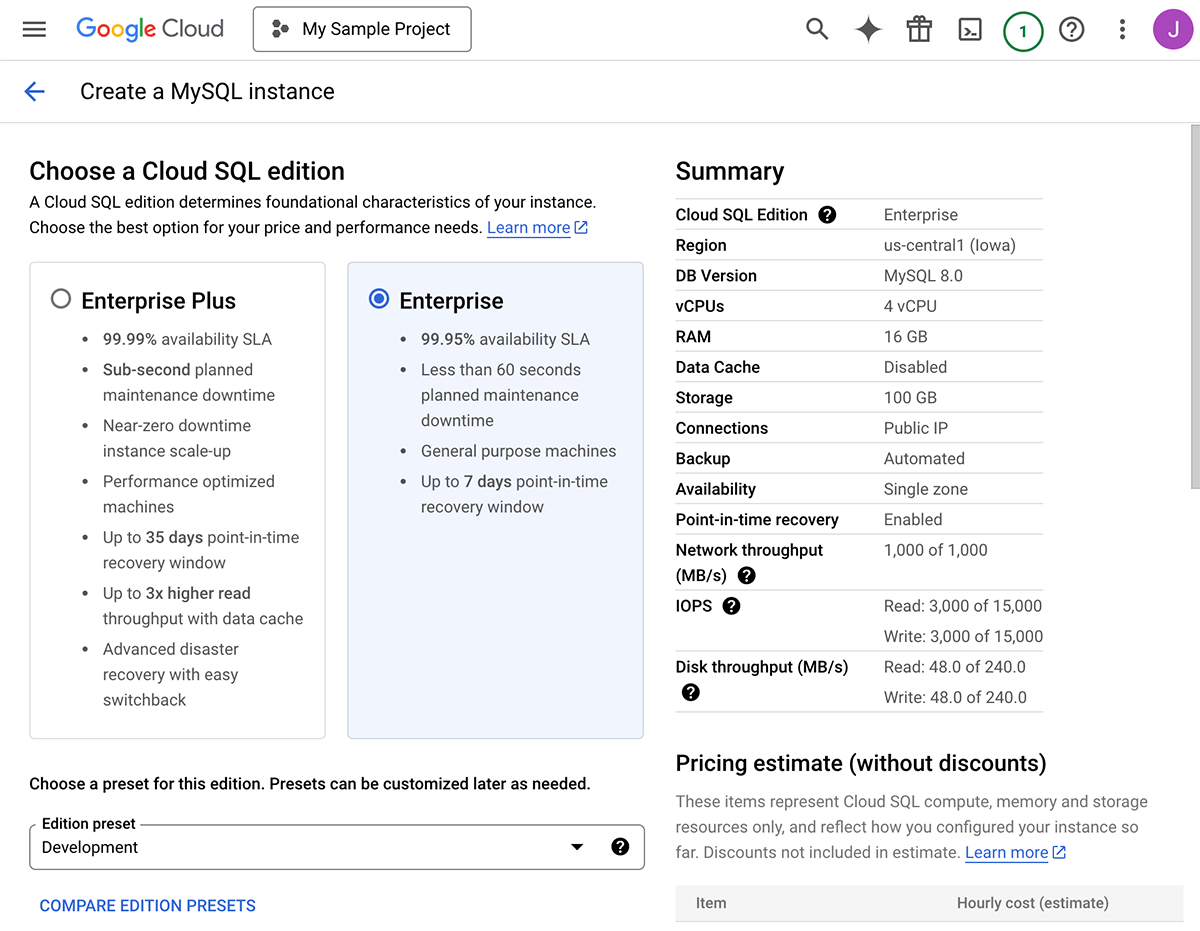Click the help icon beside Cloud SQL Edition

point(827,215)
